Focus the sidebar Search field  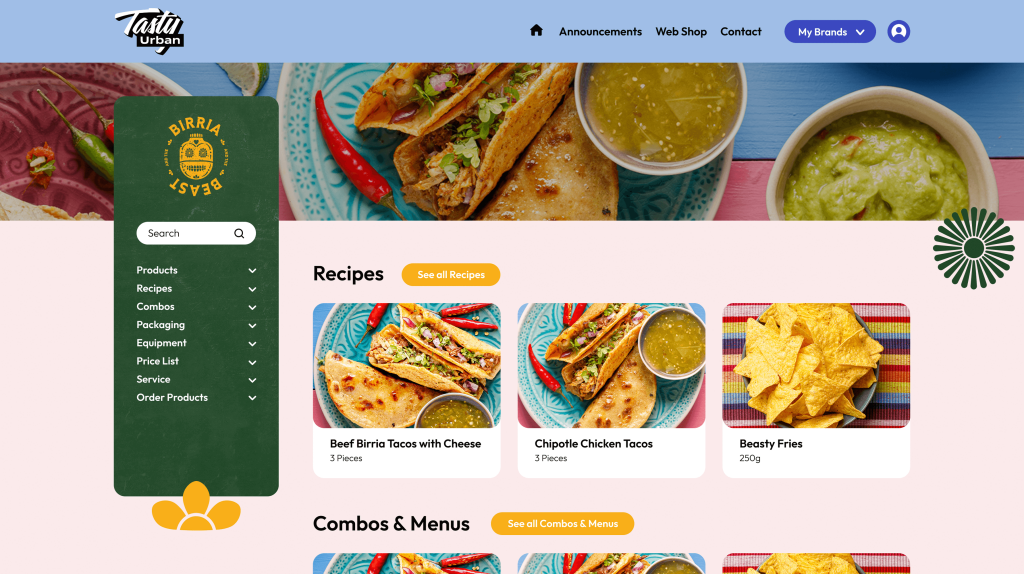[x=196, y=233]
